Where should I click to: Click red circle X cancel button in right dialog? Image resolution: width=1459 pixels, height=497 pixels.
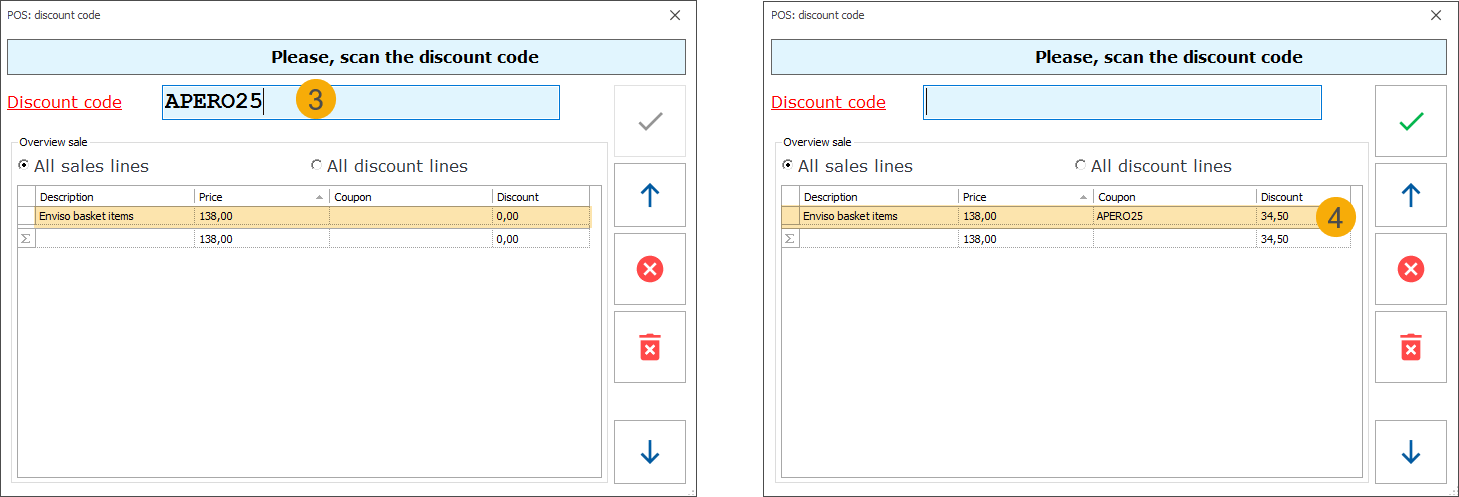(x=1410, y=269)
